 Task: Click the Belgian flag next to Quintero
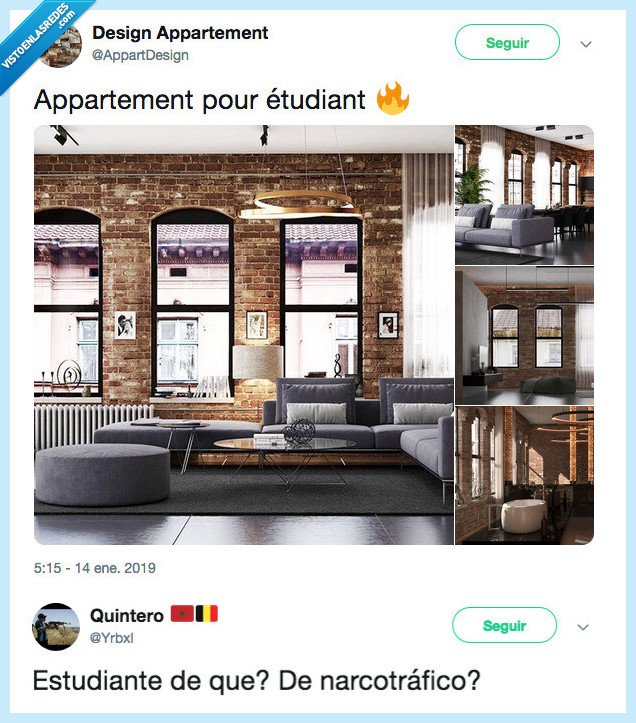coord(207,614)
